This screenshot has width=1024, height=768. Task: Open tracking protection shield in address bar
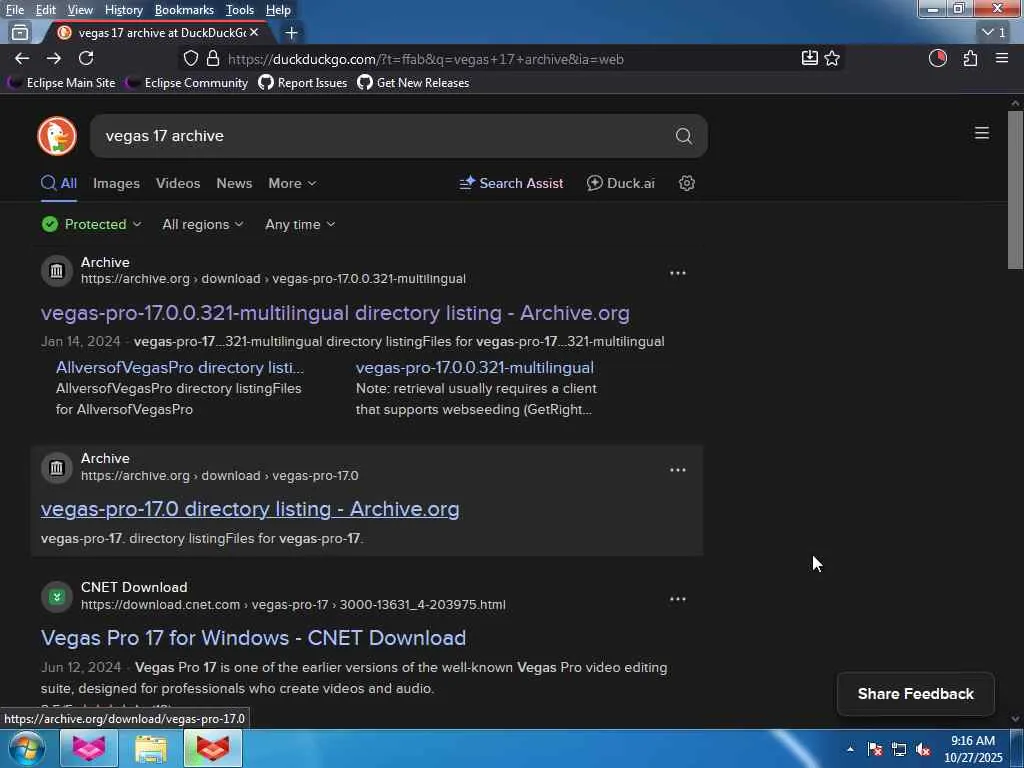coord(191,59)
